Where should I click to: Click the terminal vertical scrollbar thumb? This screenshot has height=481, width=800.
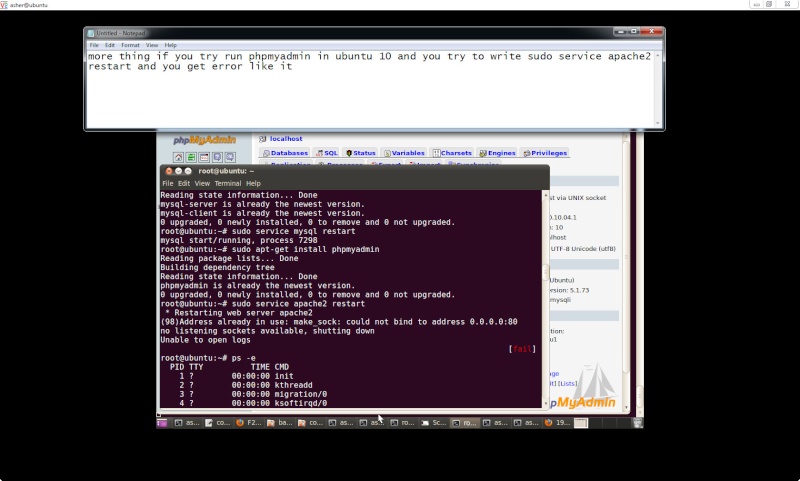point(545,272)
